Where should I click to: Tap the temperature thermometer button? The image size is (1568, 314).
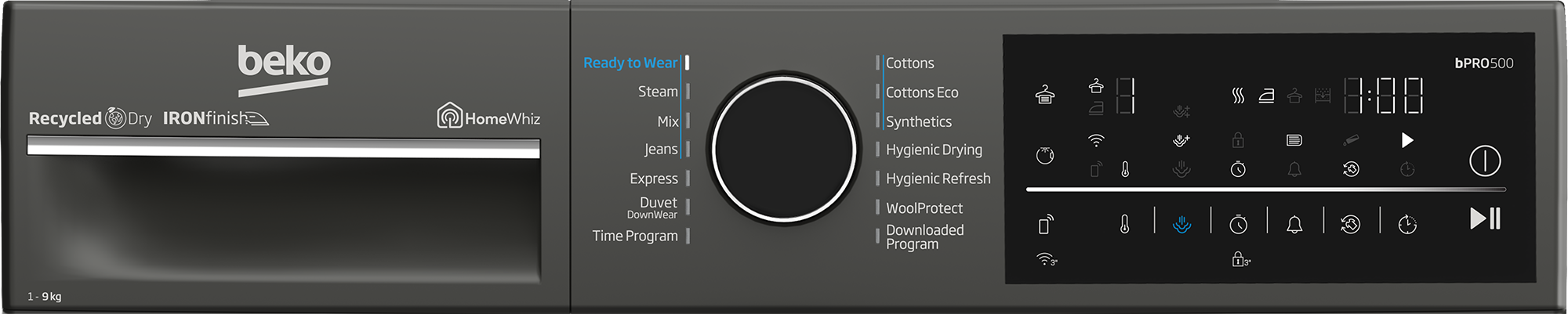1124,225
